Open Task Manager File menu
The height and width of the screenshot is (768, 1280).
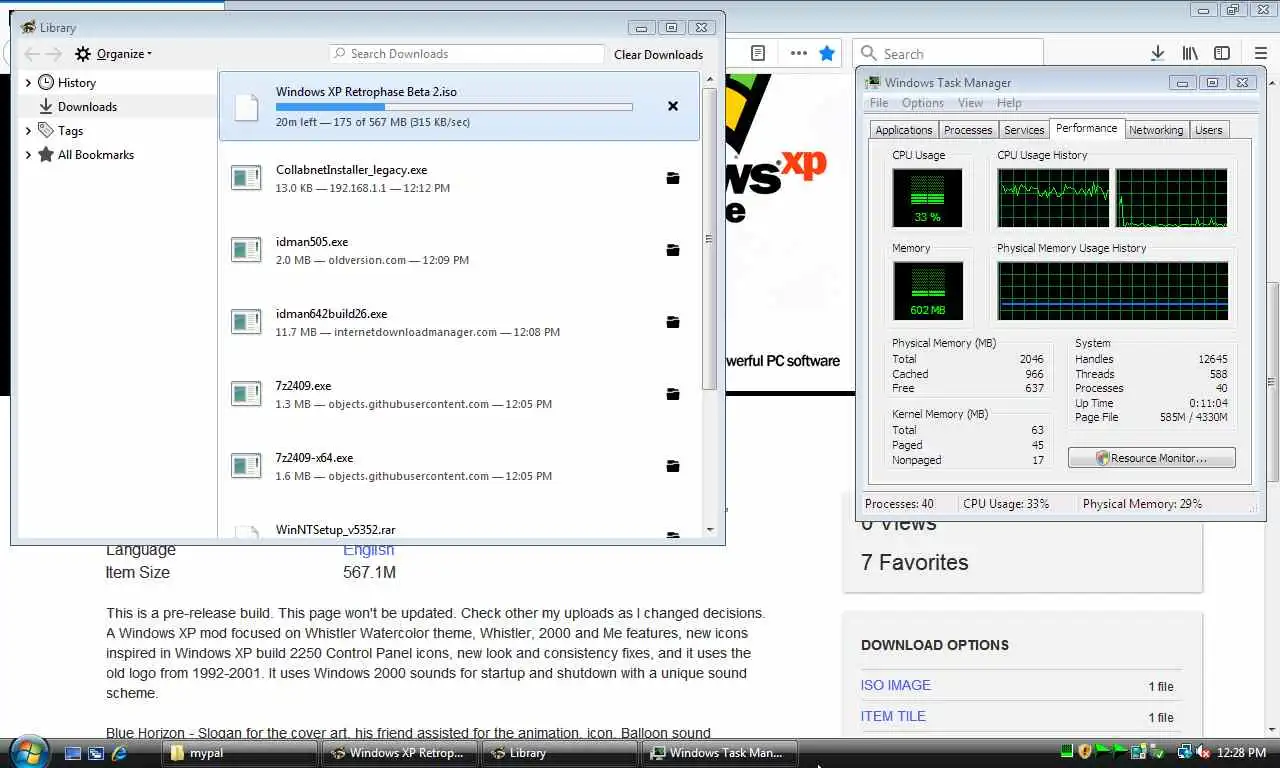click(879, 103)
